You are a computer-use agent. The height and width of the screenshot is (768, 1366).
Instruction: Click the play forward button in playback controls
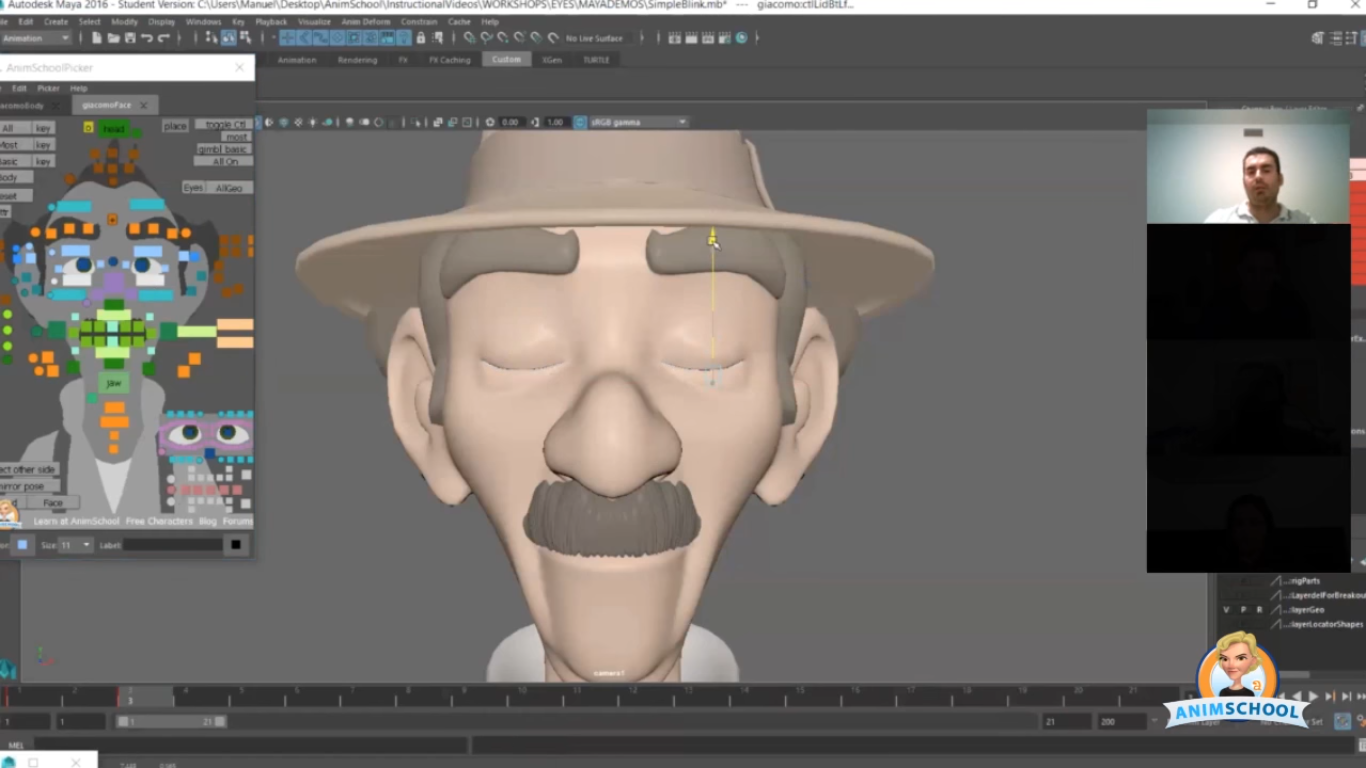[x=1313, y=696]
